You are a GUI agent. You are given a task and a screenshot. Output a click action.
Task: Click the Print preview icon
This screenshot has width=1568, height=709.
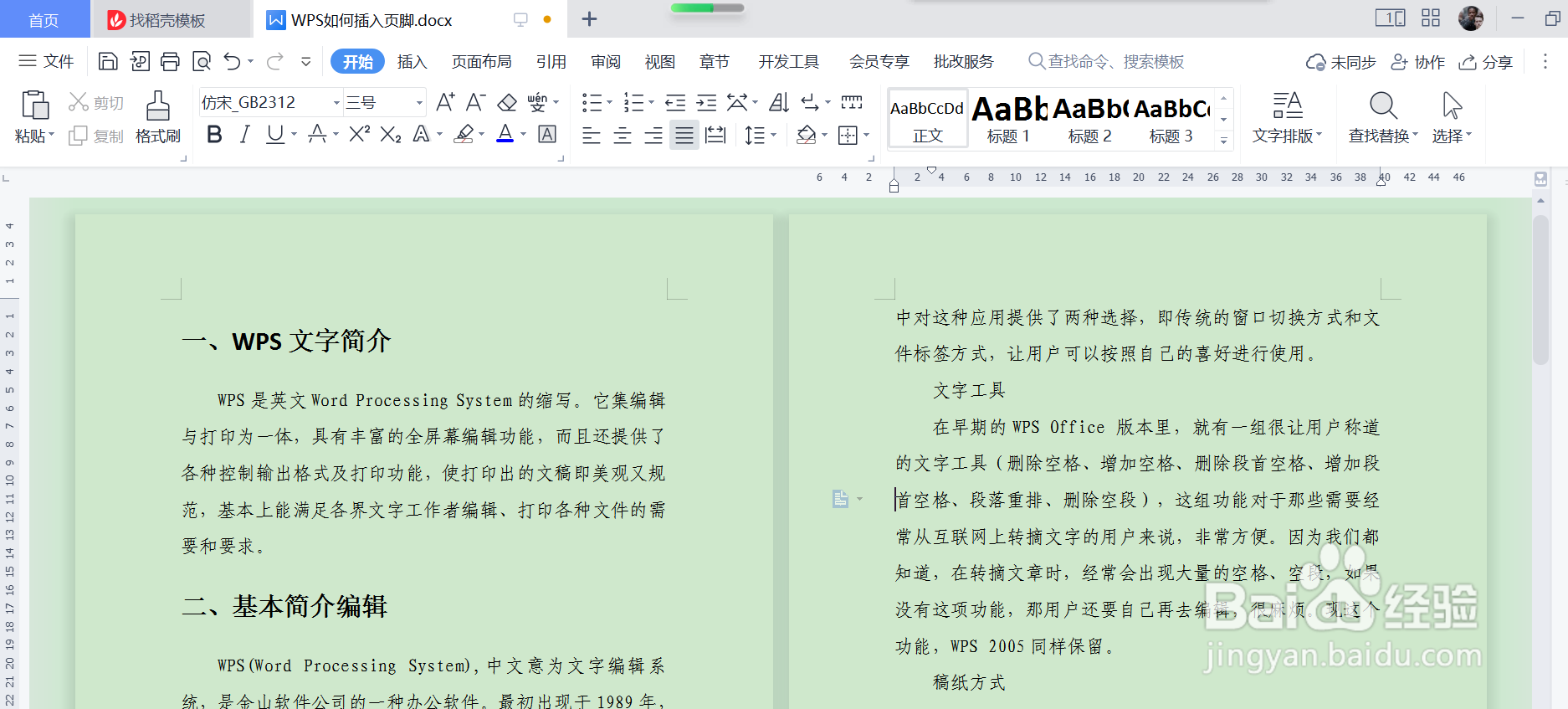(202, 61)
